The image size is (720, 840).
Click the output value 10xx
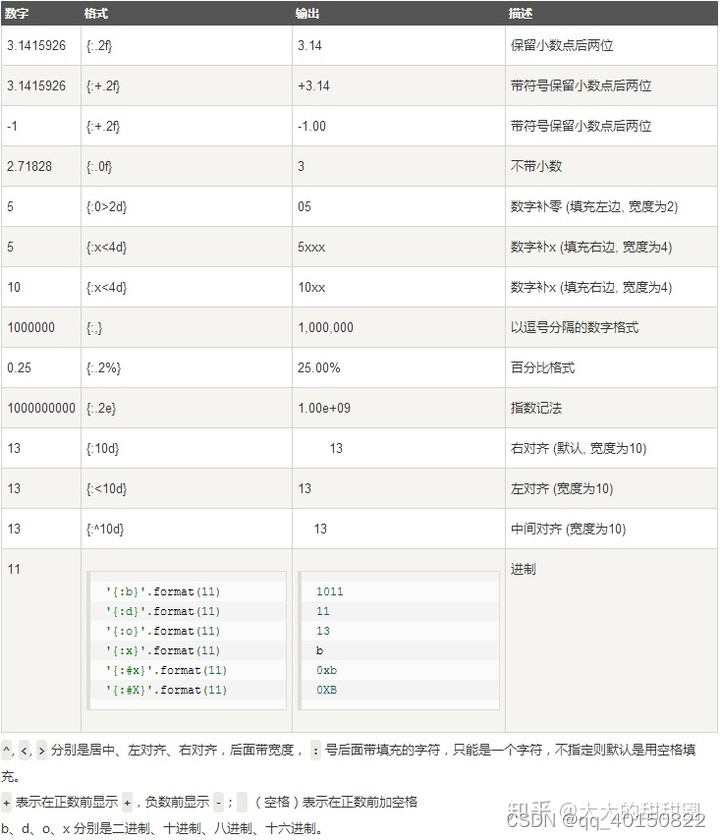[311, 287]
